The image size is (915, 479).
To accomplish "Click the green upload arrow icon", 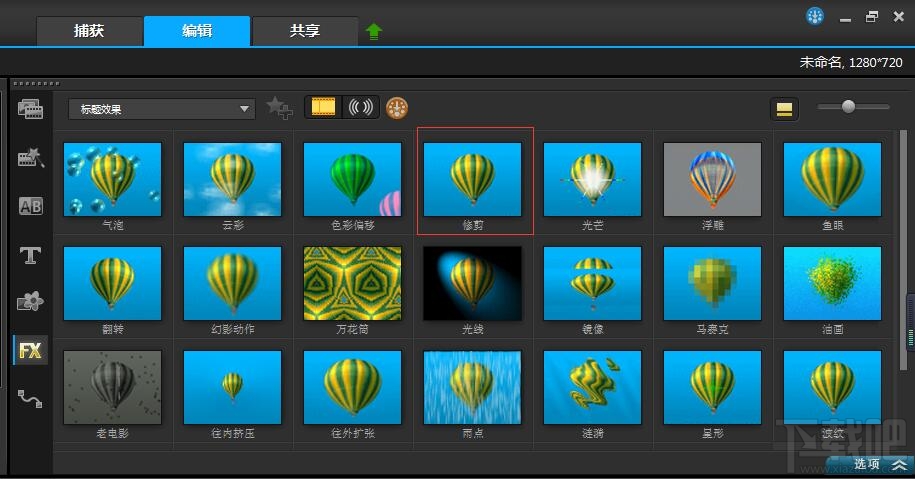I will [373, 31].
